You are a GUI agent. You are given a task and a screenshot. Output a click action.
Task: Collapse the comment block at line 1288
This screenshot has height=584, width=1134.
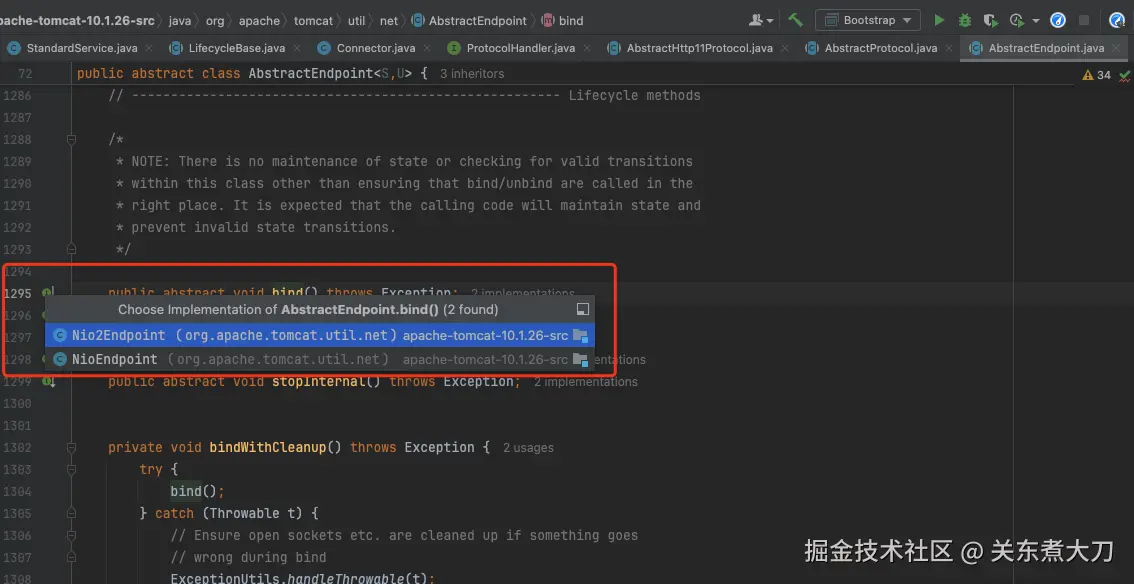point(71,139)
